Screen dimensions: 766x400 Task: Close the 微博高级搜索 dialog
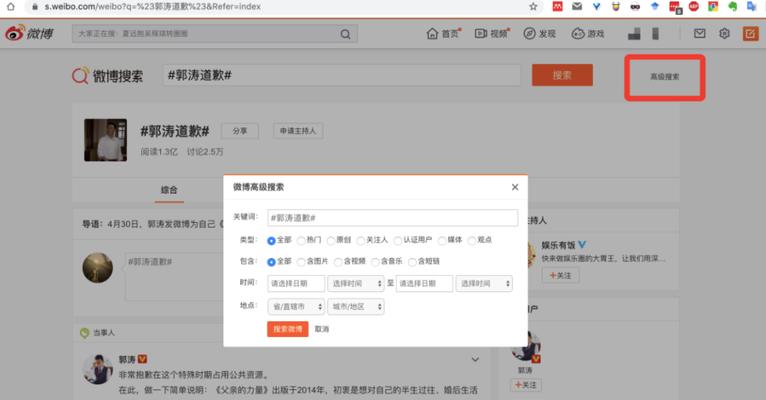[x=515, y=187]
